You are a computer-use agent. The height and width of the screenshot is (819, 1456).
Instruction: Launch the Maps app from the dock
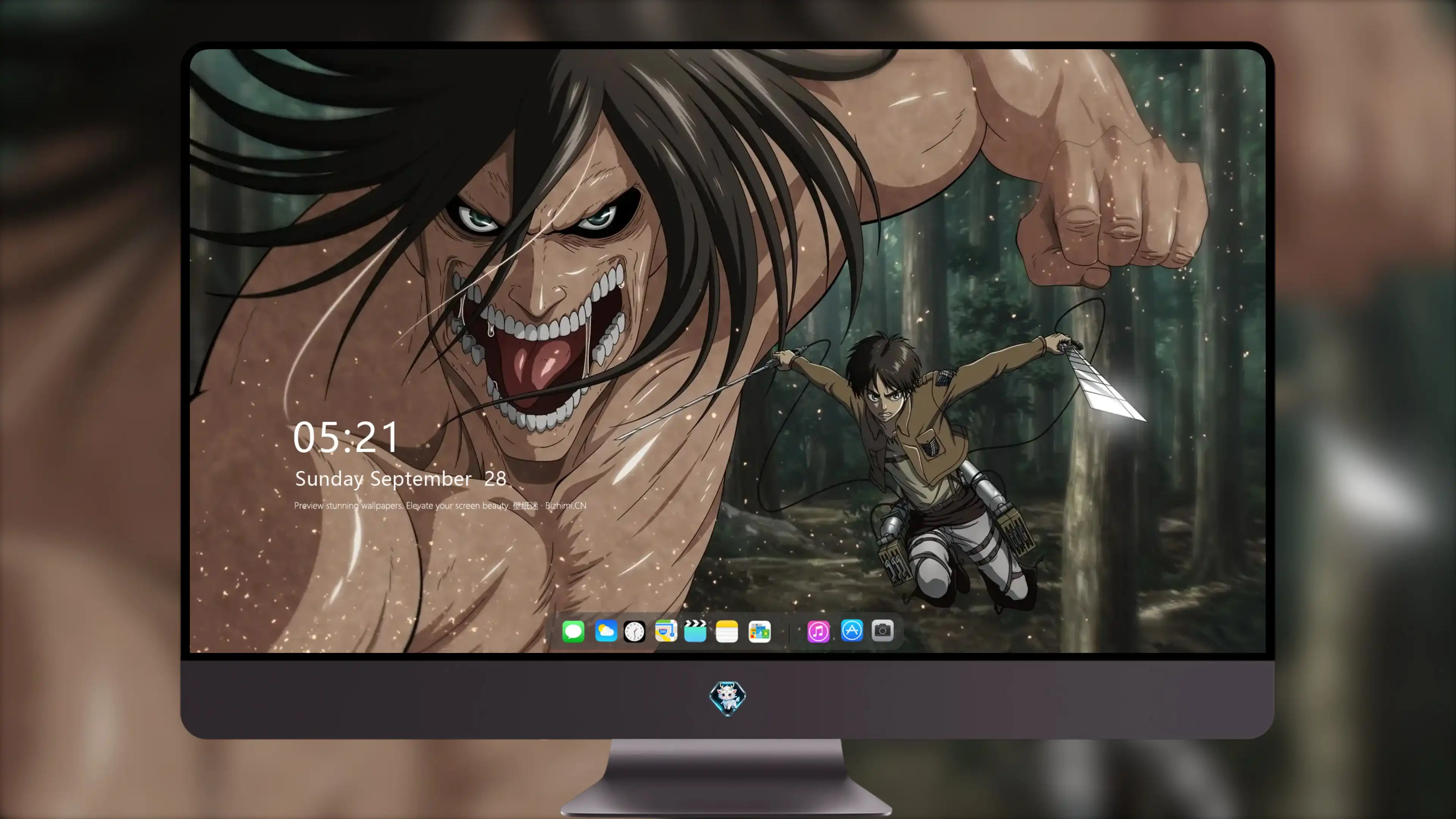pos(666,631)
